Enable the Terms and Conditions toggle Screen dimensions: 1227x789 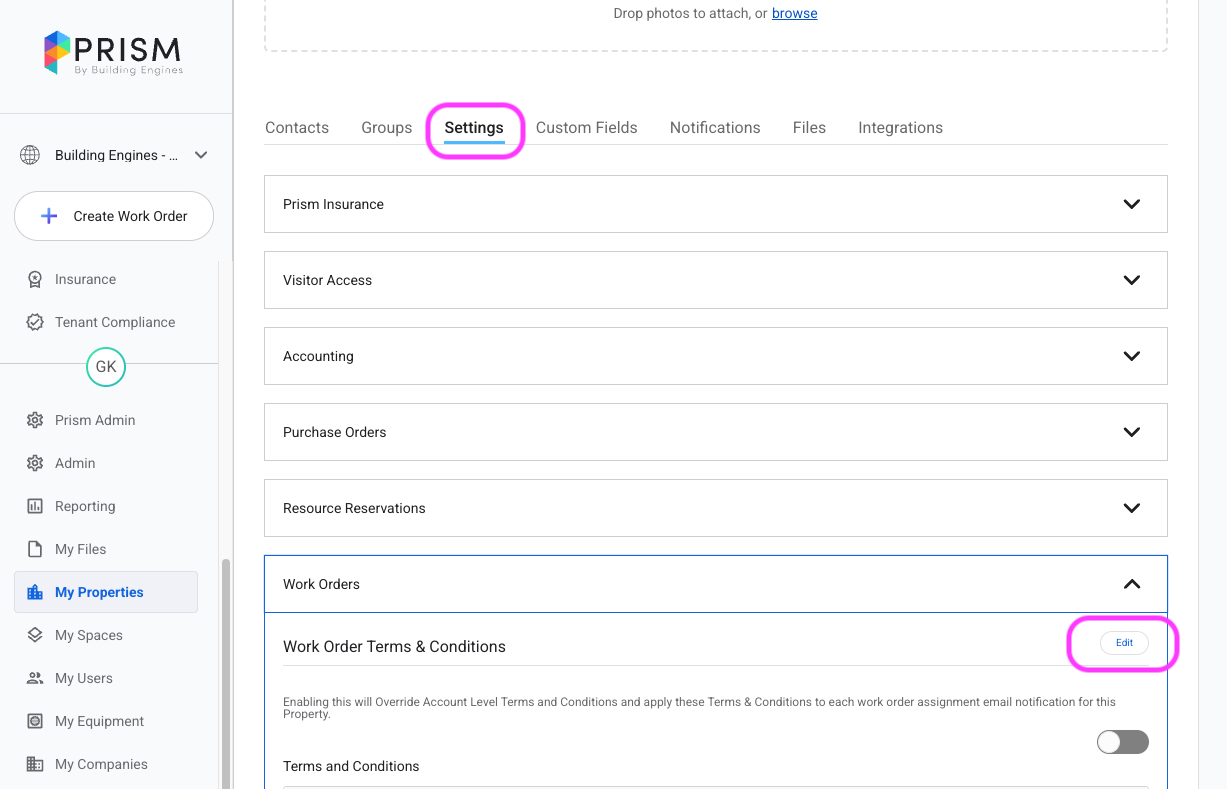point(1122,742)
